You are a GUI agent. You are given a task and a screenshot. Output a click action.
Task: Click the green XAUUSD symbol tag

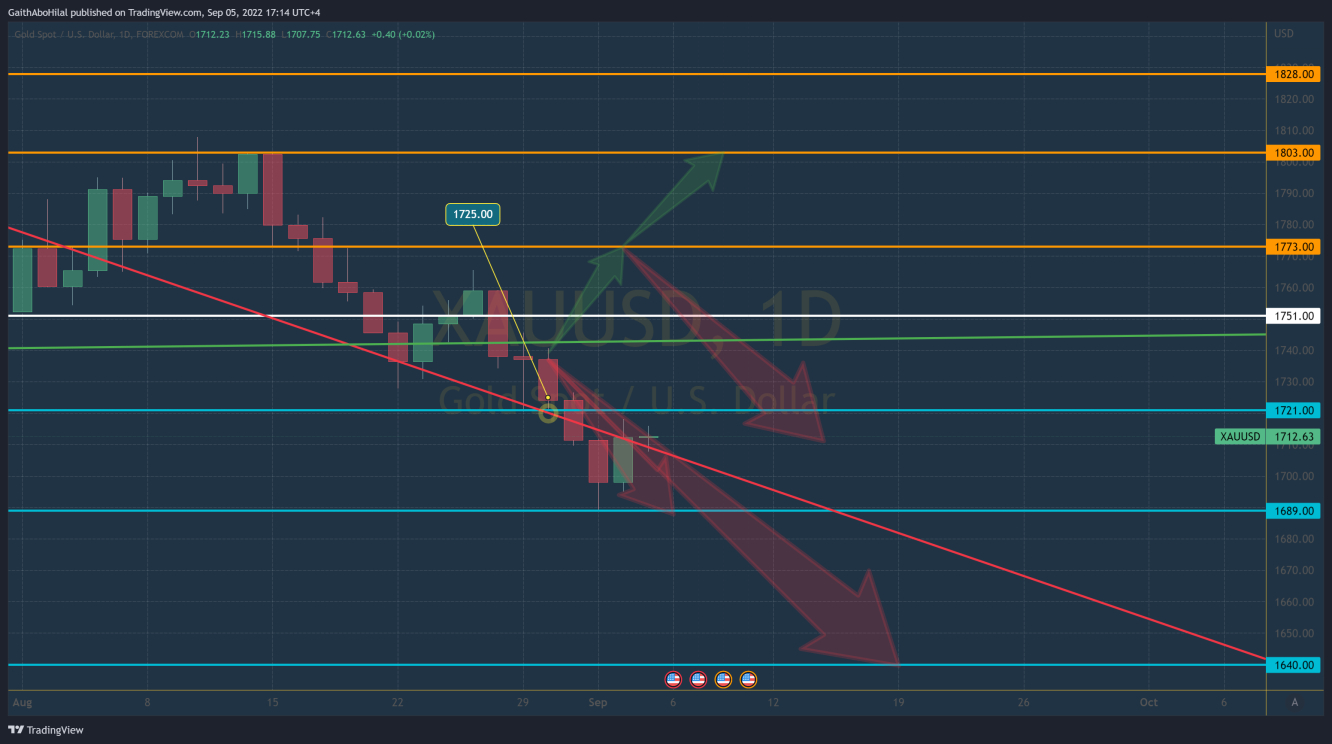coord(1240,437)
